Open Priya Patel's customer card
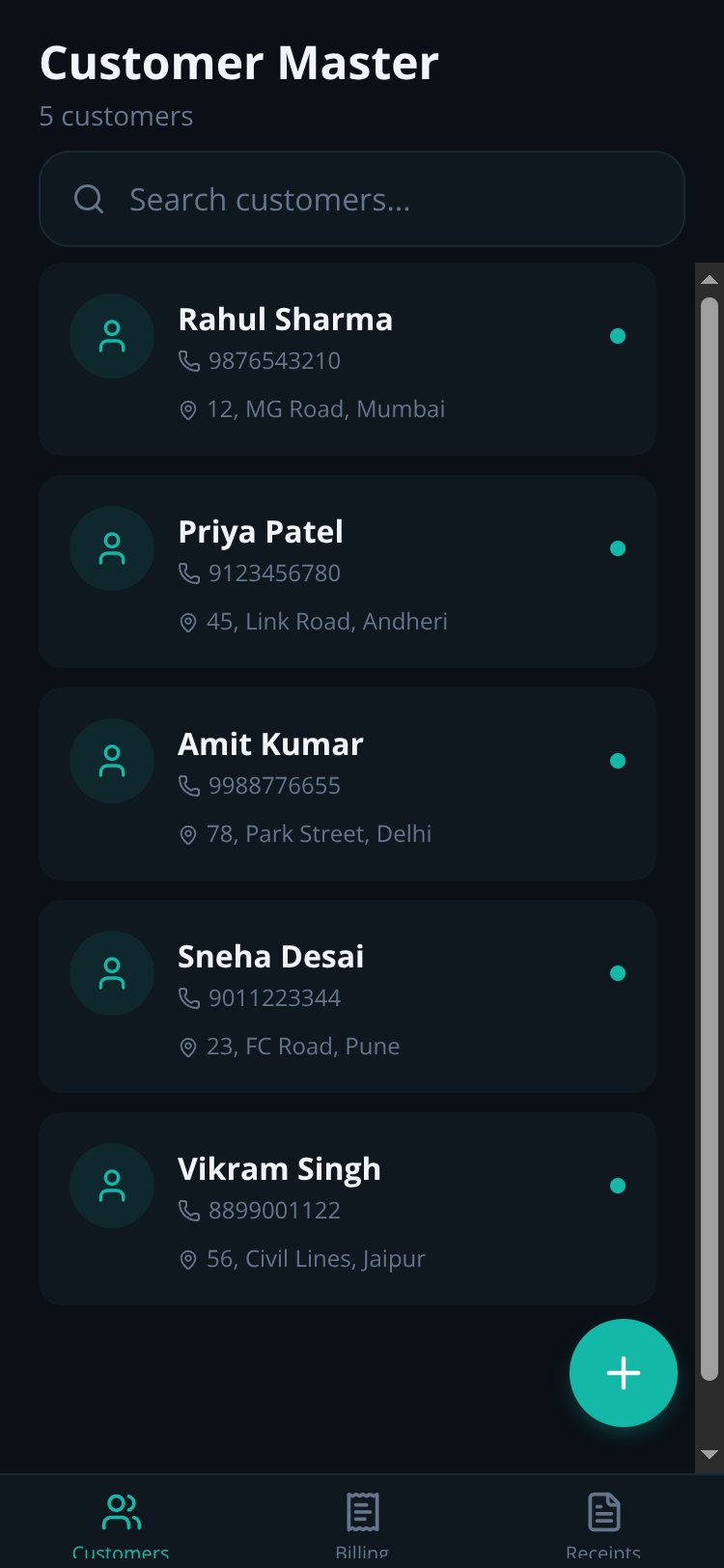 pyautogui.click(x=348, y=572)
